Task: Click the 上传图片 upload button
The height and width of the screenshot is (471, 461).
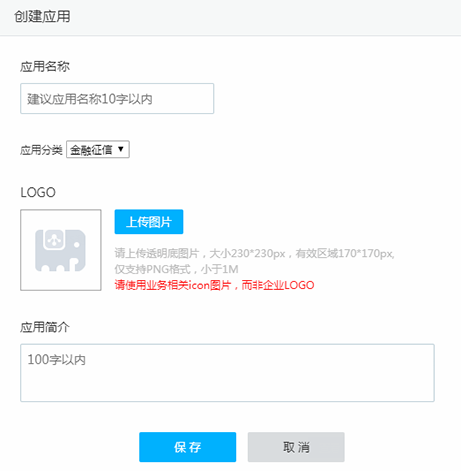Action: [149, 222]
